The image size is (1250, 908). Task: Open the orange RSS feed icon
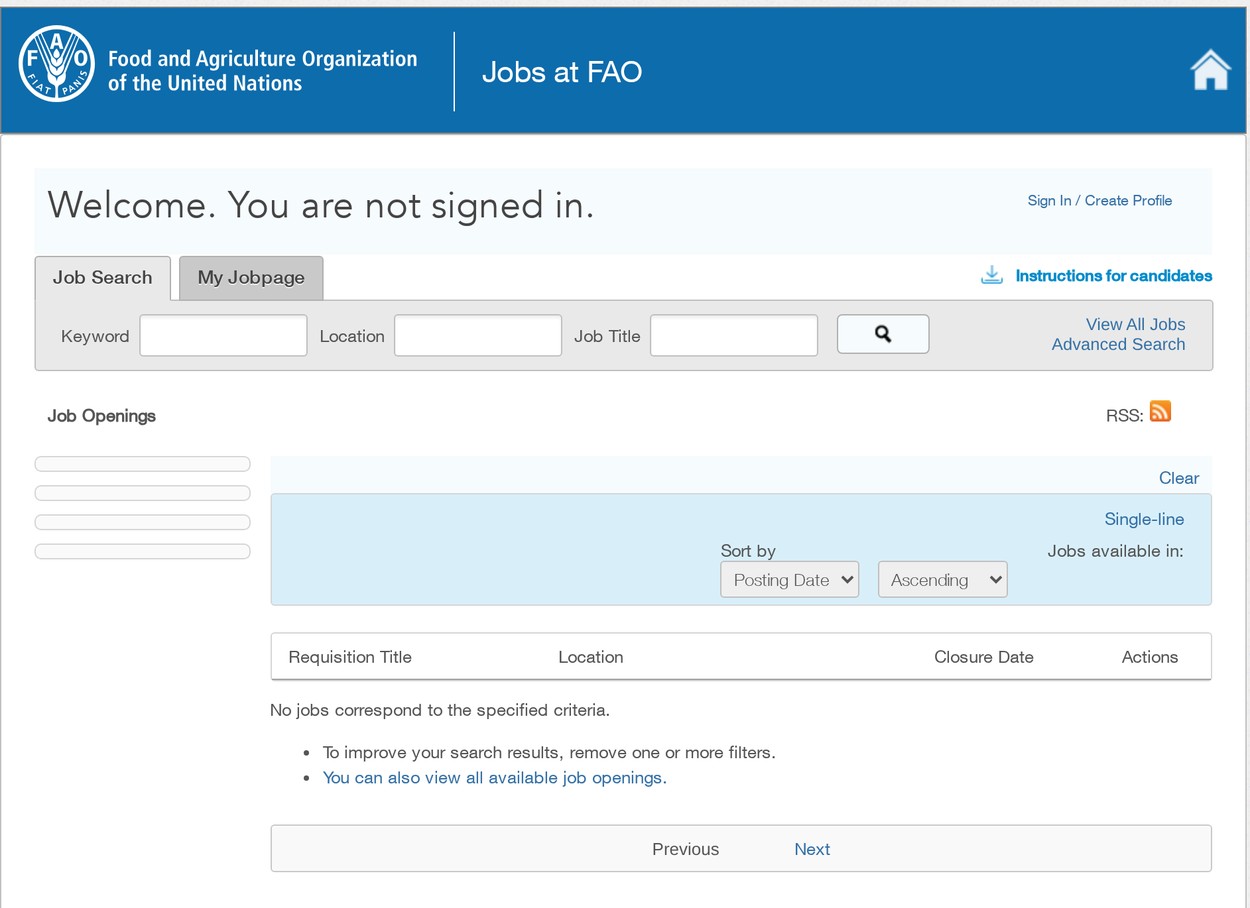click(1160, 411)
